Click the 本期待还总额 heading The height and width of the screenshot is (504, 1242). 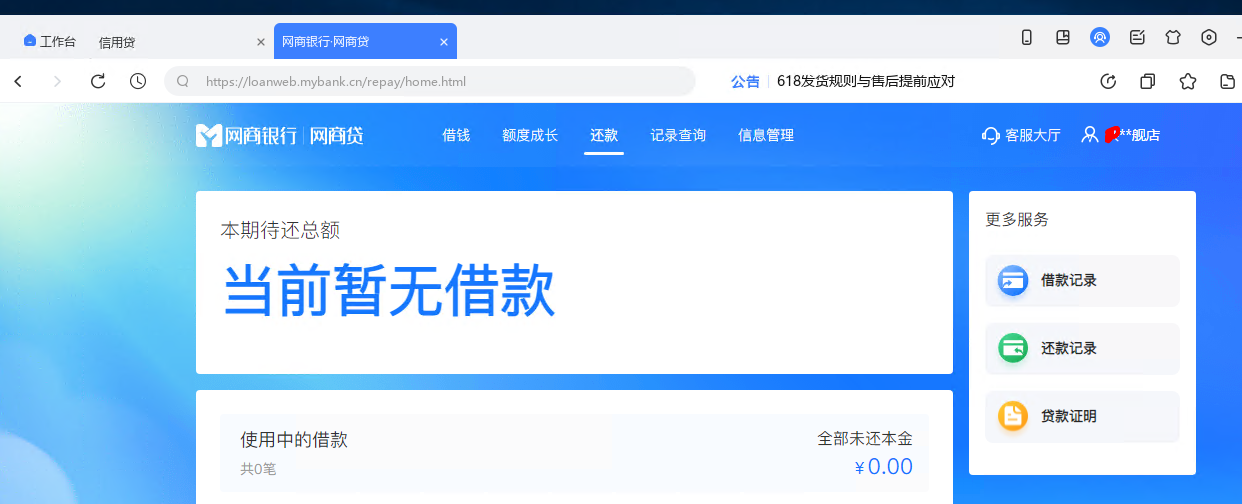pyautogui.click(x=280, y=230)
